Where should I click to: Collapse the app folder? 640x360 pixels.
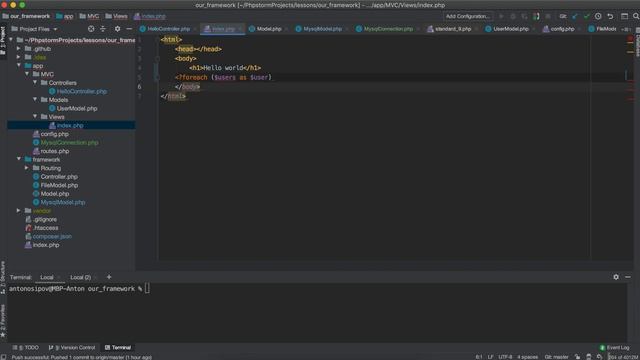[x=19, y=65]
